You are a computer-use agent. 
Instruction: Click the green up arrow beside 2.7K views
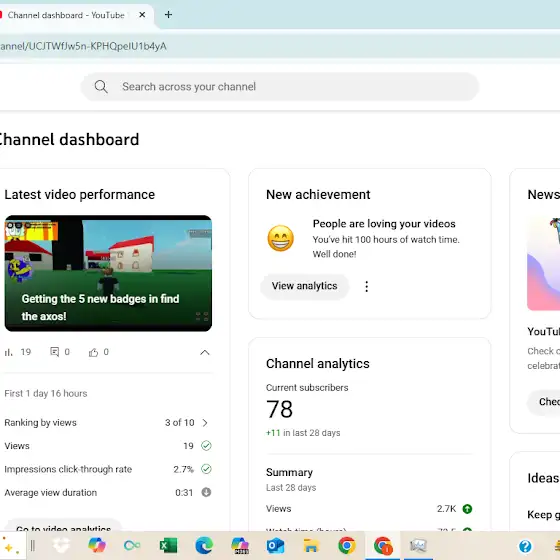coord(467,509)
